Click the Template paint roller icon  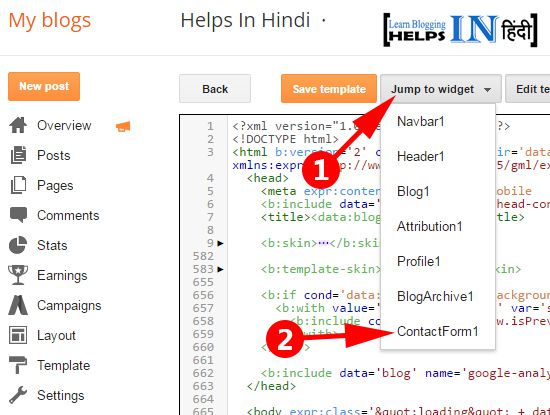tap(18, 365)
